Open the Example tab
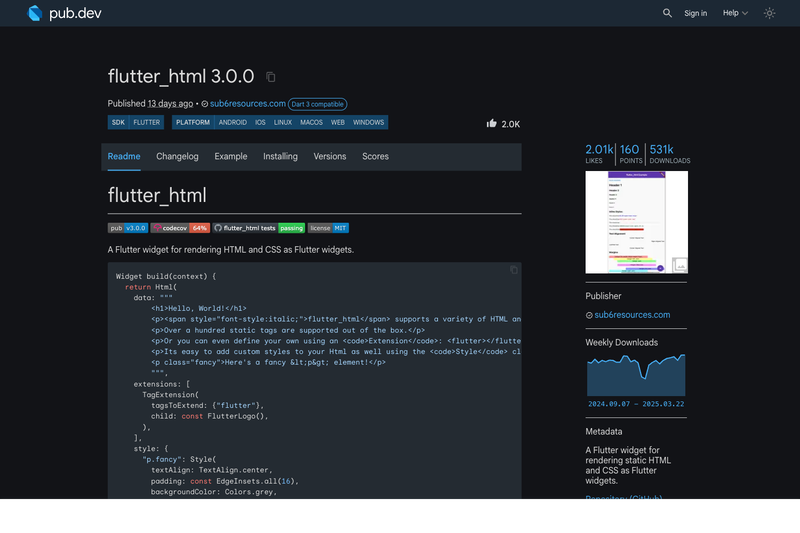The height and width of the screenshot is (533, 800). click(x=231, y=157)
